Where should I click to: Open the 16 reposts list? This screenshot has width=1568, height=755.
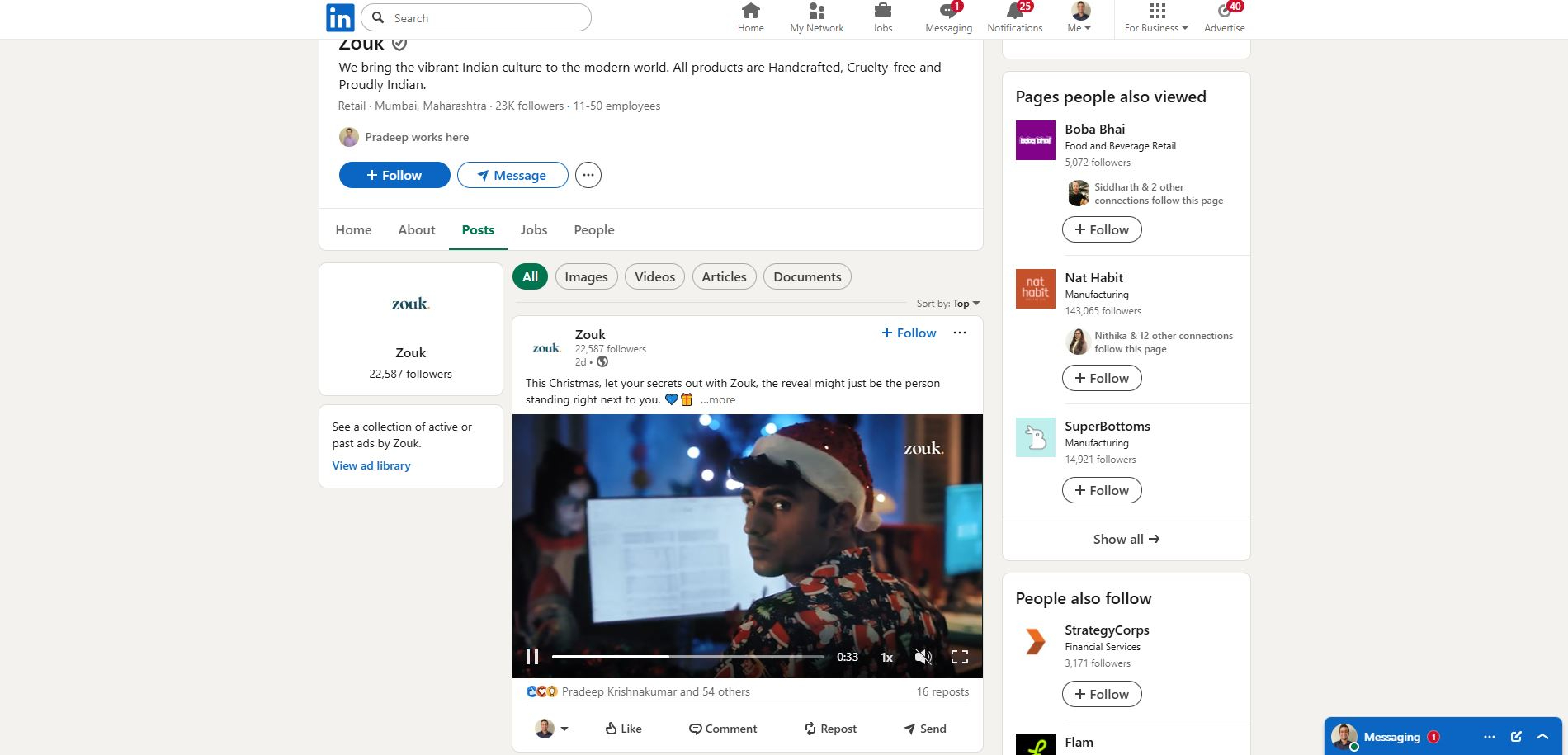point(942,691)
